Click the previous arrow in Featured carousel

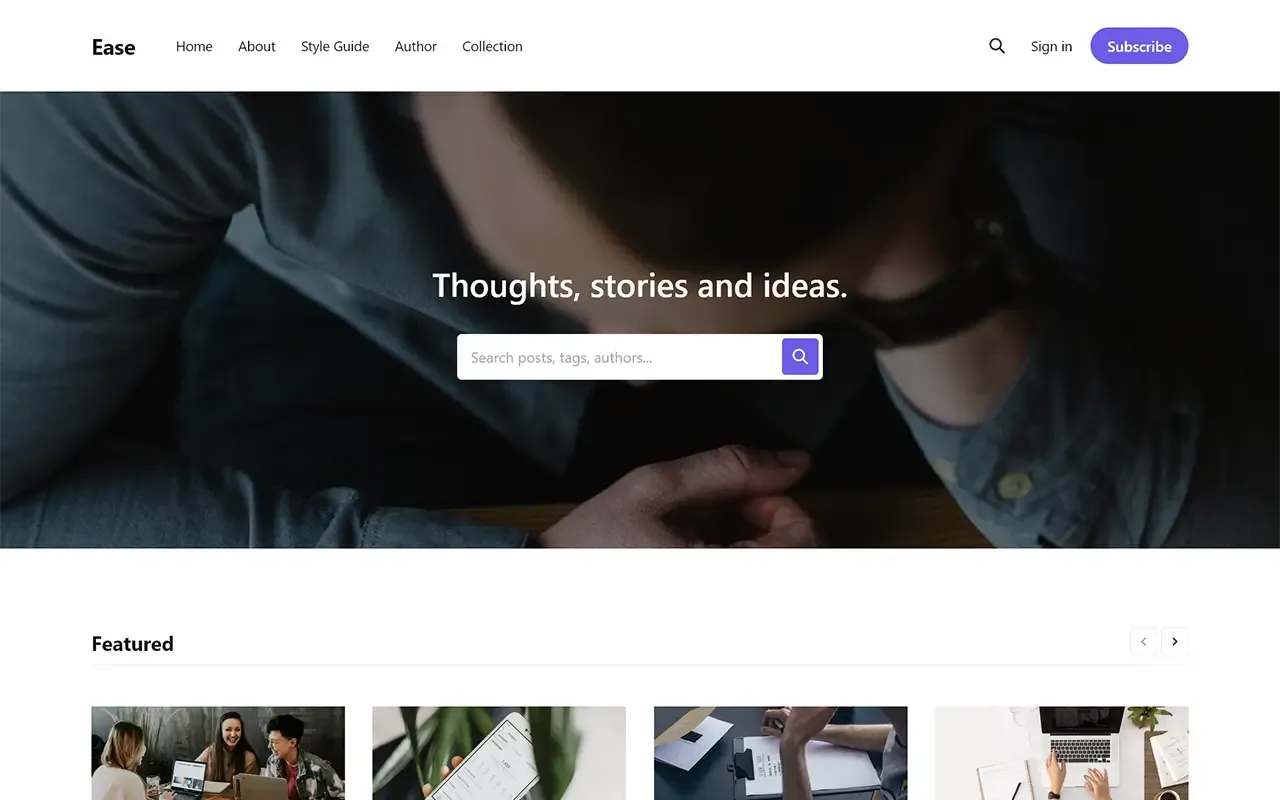[1143, 641]
